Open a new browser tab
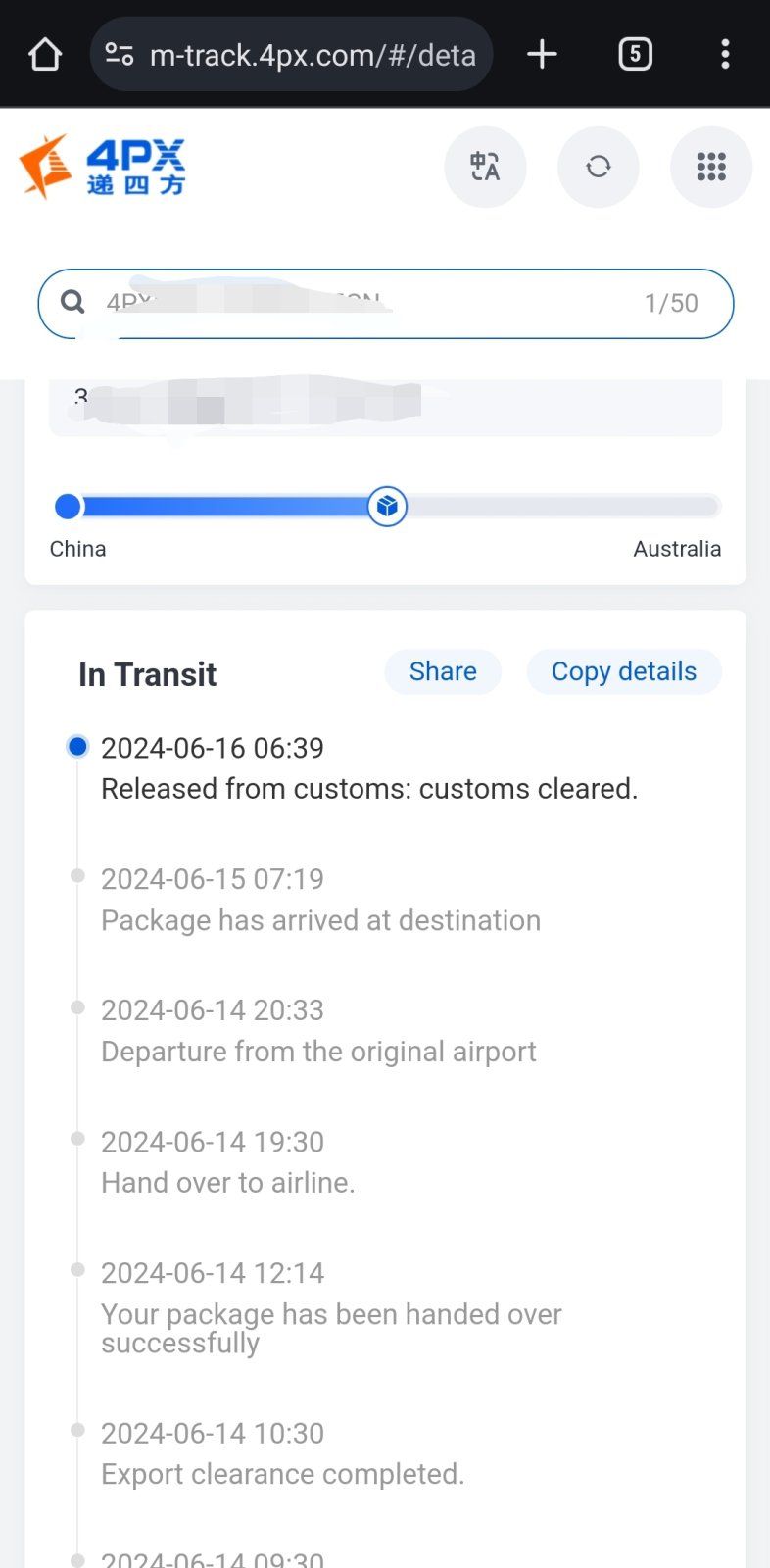Image resolution: width=770 pixels, height=1568 pixels. coord(542,54)
